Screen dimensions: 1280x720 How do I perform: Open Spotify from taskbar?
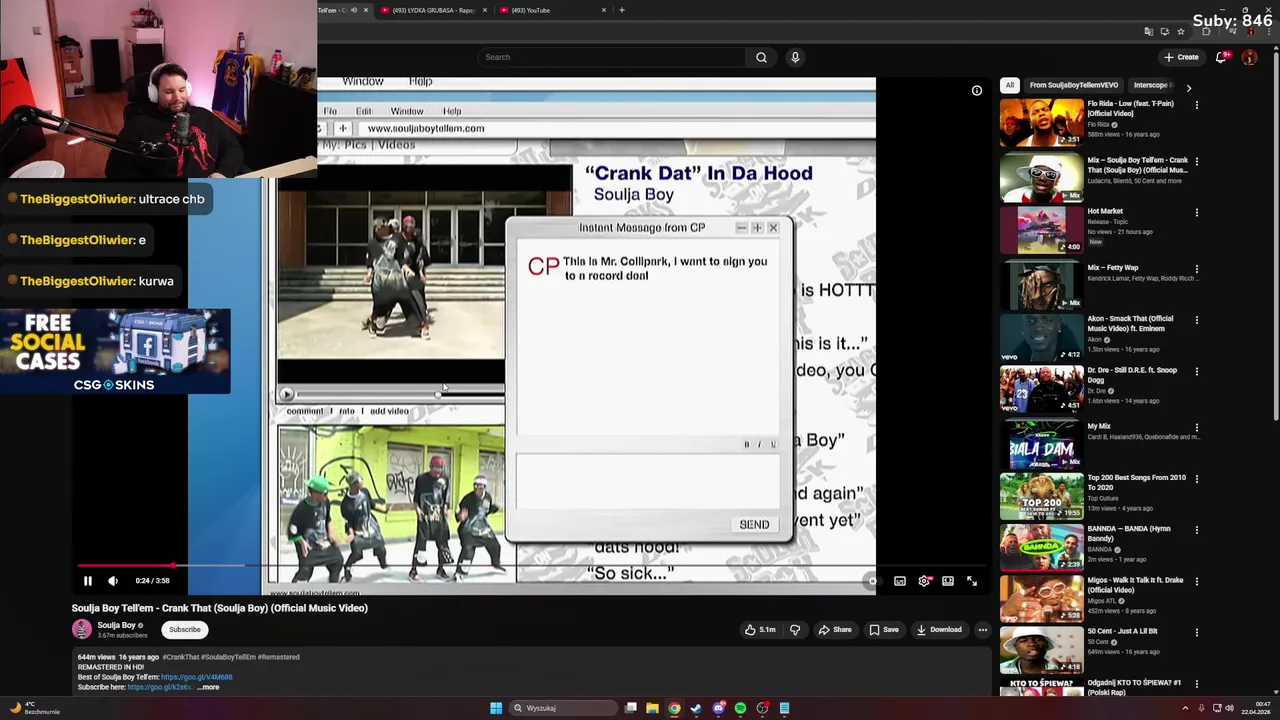pyautogui.click(x=740, y=708)
